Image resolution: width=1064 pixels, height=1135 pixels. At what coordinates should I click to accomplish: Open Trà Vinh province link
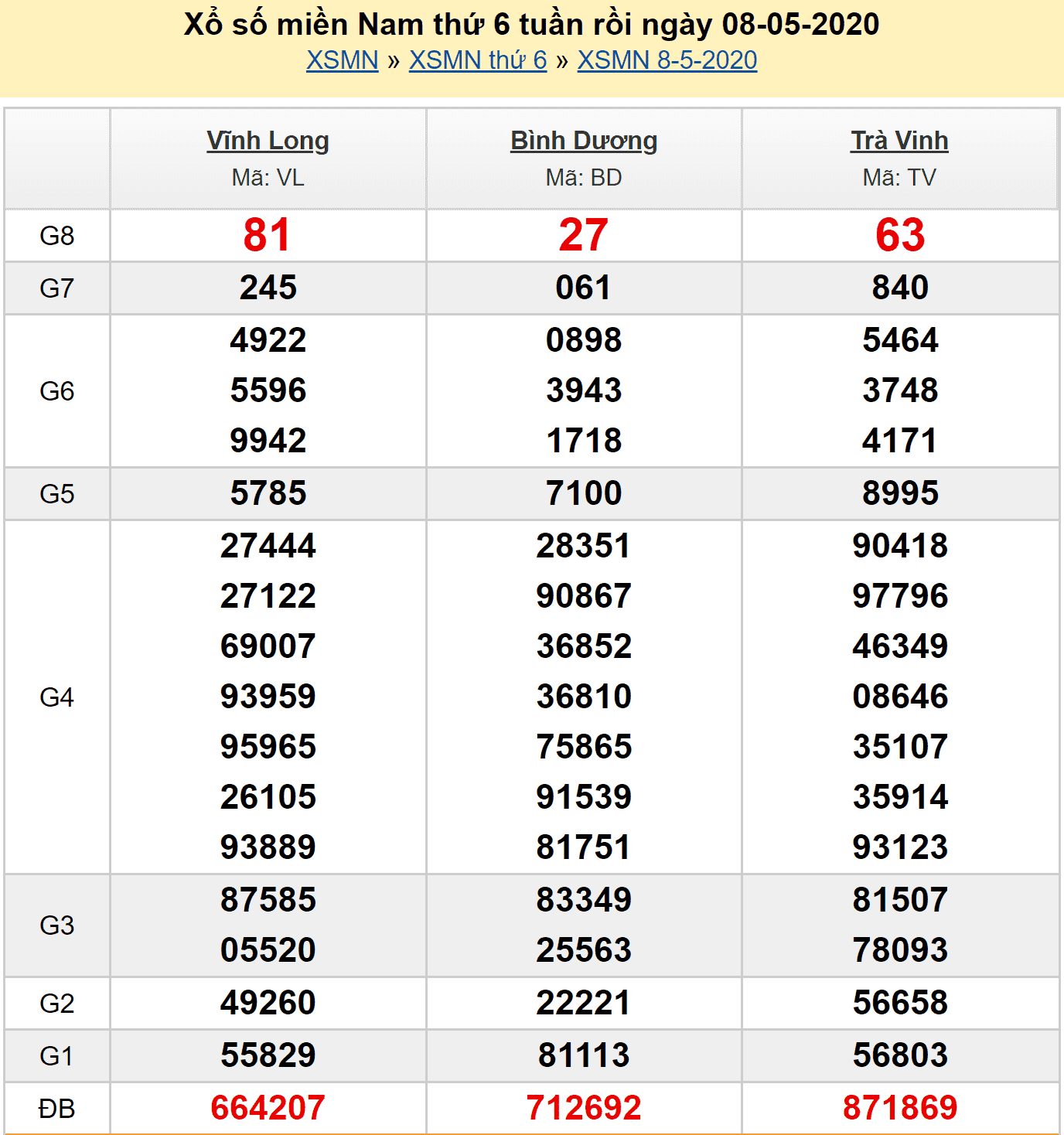[x=899, y=141]
